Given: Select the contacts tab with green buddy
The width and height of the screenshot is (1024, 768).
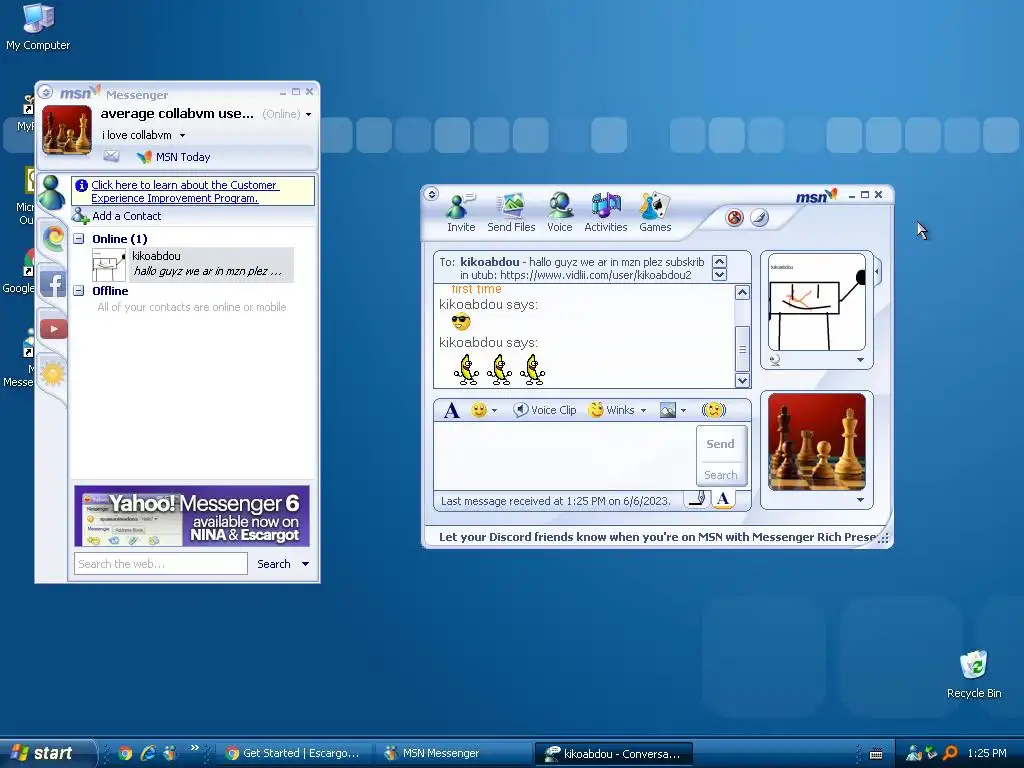Looking at the screenshot, I should tap(51, 193).
